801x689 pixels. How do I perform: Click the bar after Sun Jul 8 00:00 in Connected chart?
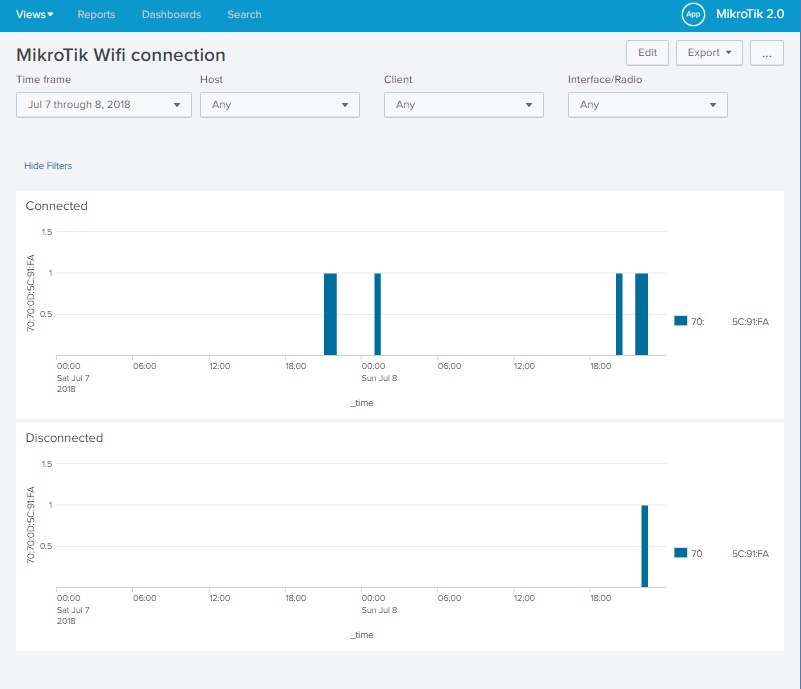[x=378, y=314]
